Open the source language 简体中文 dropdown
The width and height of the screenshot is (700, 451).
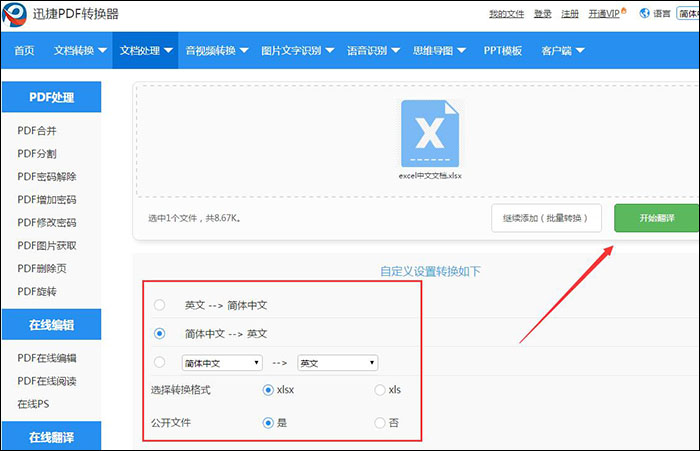click(222, 363)
